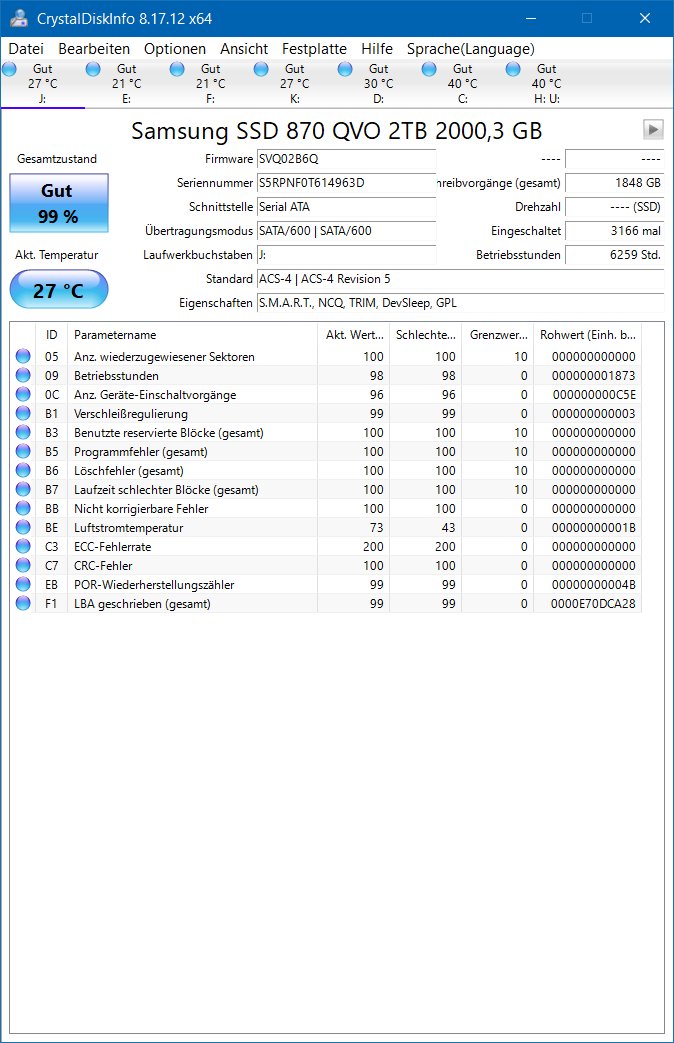Image resolution: width=674 pixels, height=1043 pixels.
Task: Switch to drive C: tab
Action: coord(462,84)
